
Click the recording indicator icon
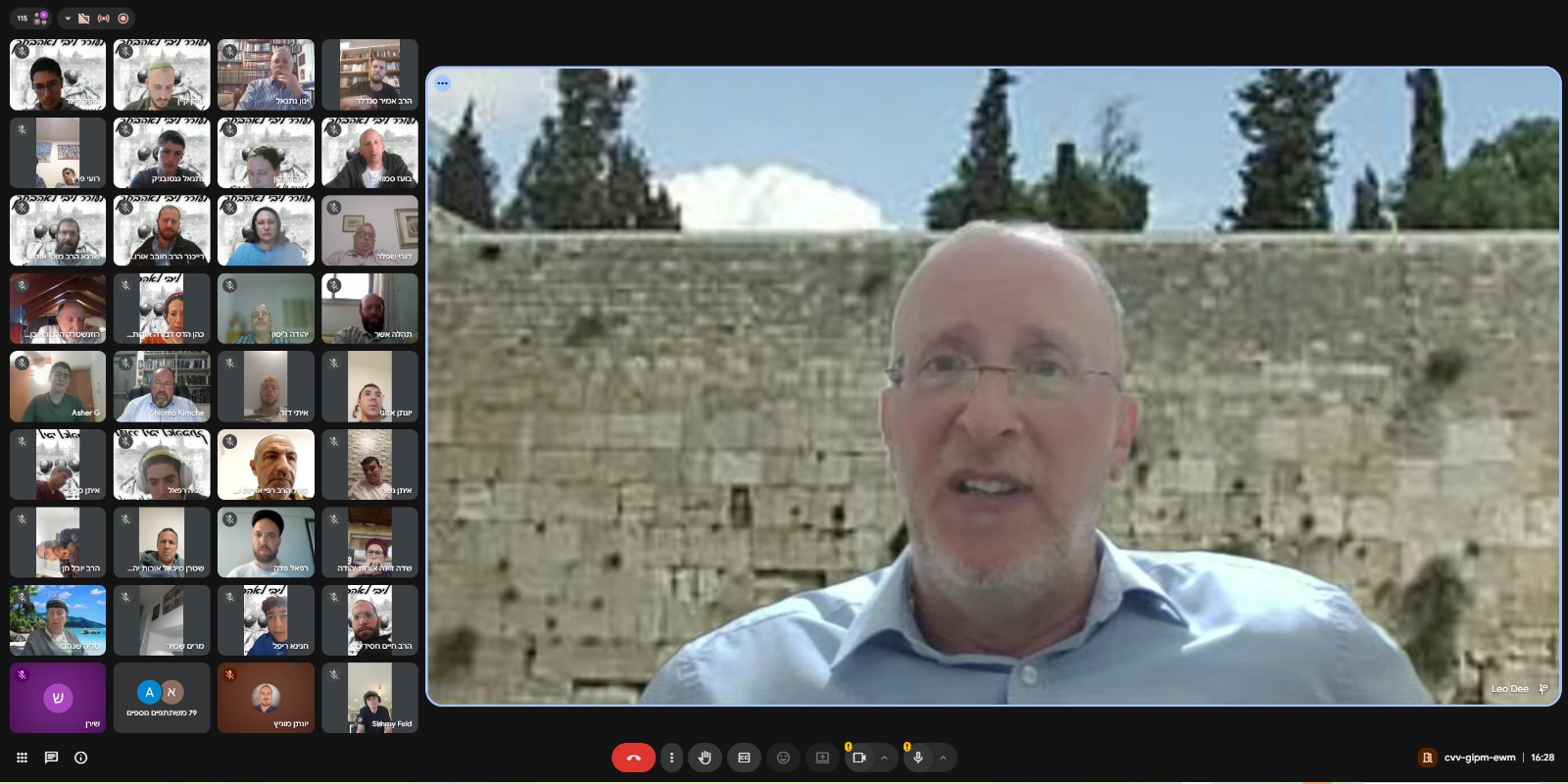(x=122, y=19)
